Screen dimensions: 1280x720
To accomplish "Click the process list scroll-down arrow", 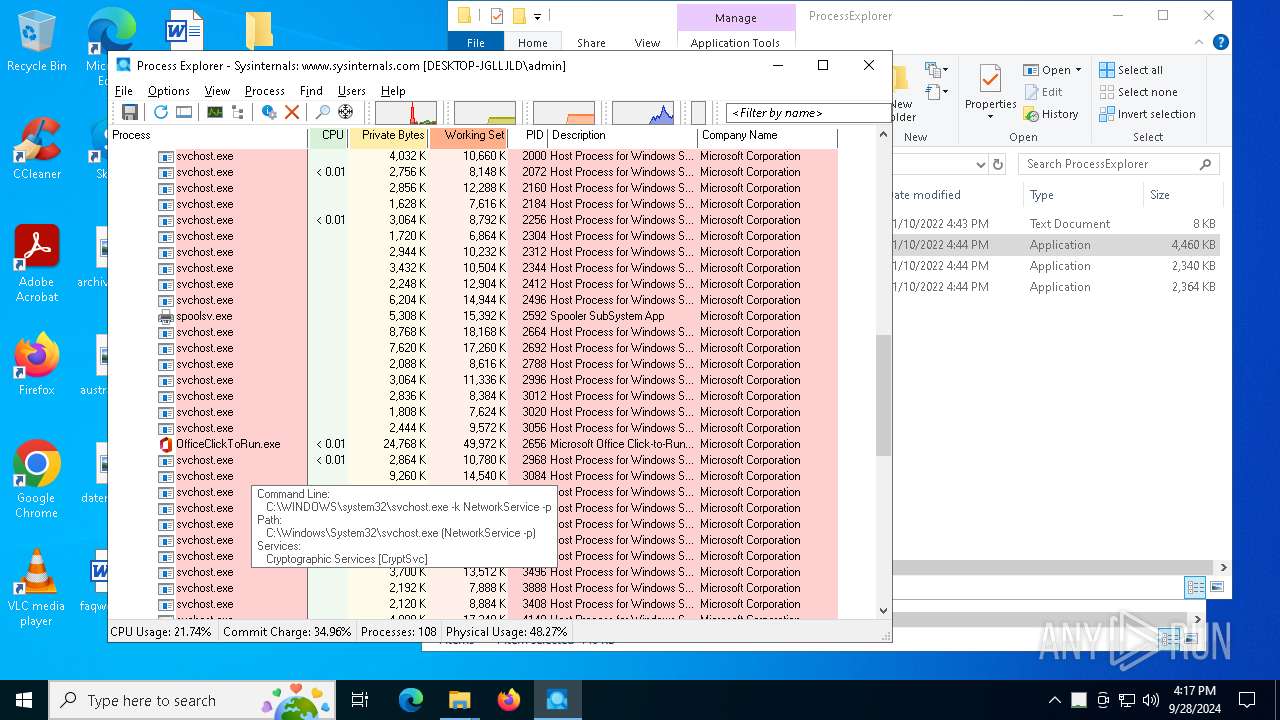I will [x=883, y=610].
